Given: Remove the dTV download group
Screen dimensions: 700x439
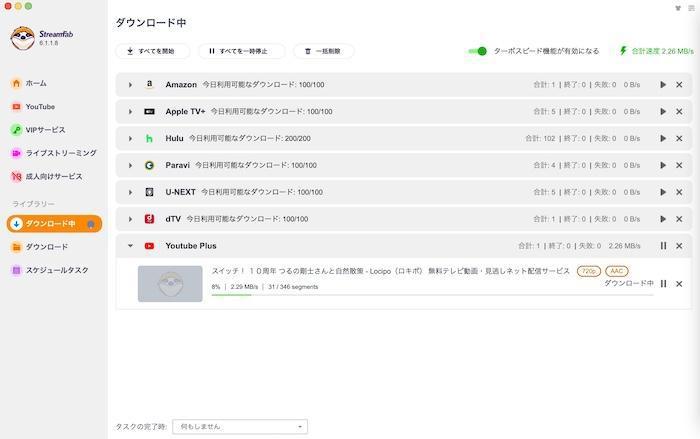Looking at the screenshot, I should [x=679, y=219].
